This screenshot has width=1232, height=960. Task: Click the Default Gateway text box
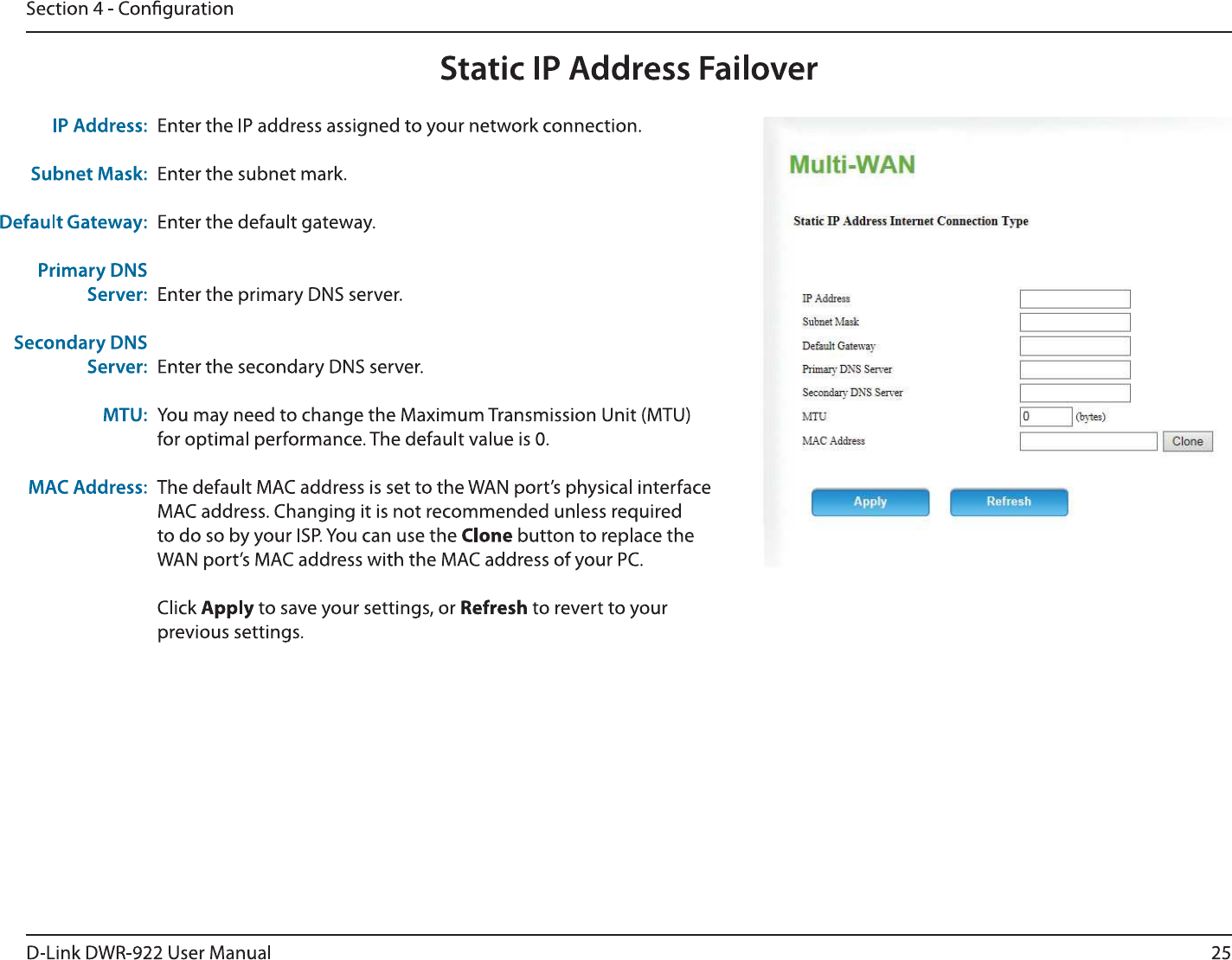(1075, 346)
